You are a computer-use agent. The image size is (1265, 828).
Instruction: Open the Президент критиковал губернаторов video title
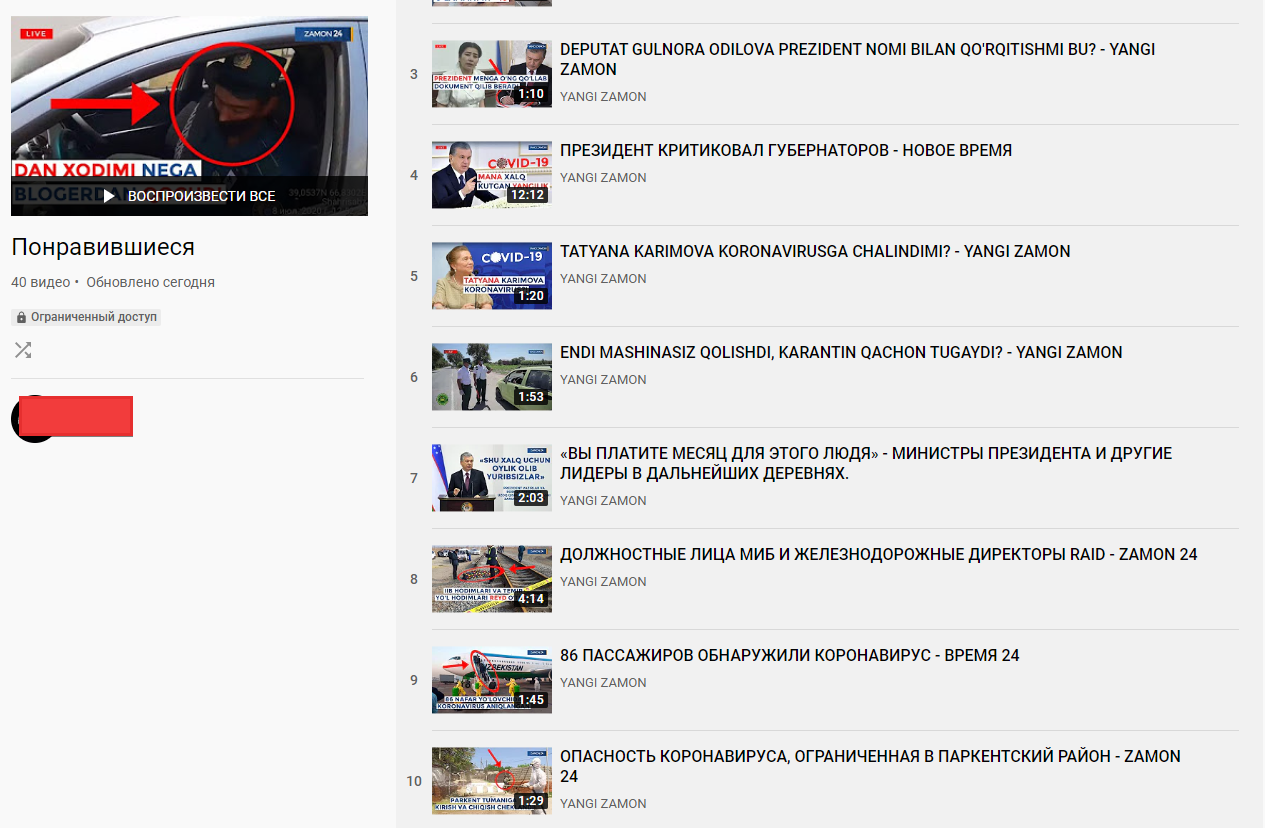(x=785, y=151)
